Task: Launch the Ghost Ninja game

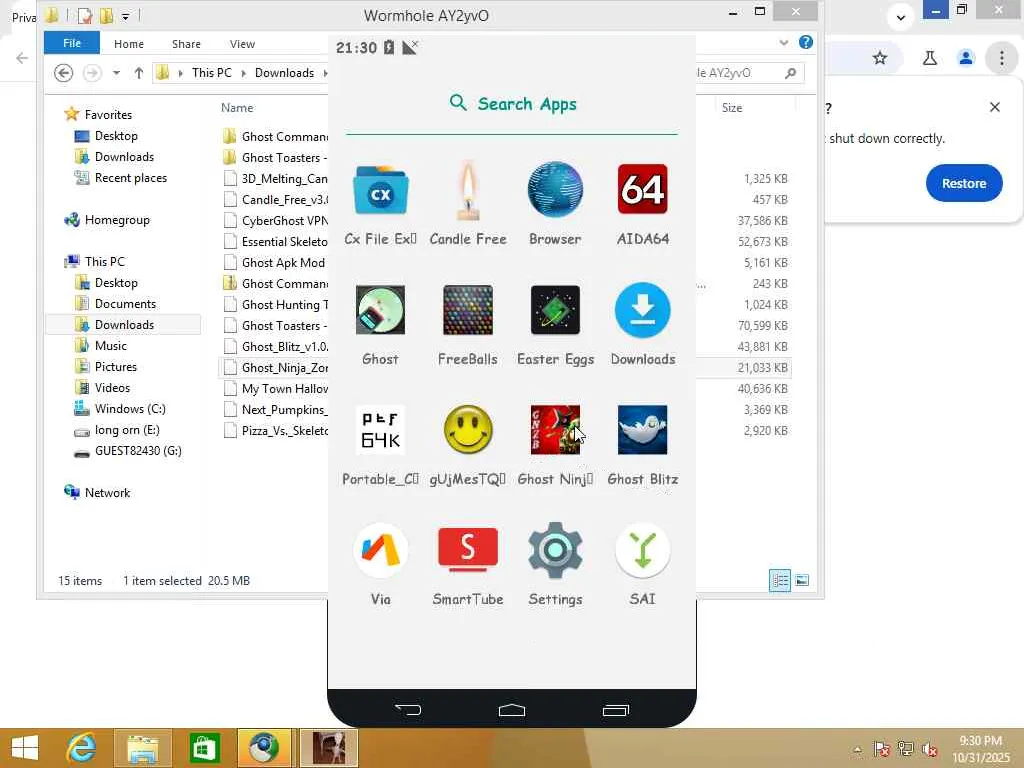Action: [x=555, y=430]
